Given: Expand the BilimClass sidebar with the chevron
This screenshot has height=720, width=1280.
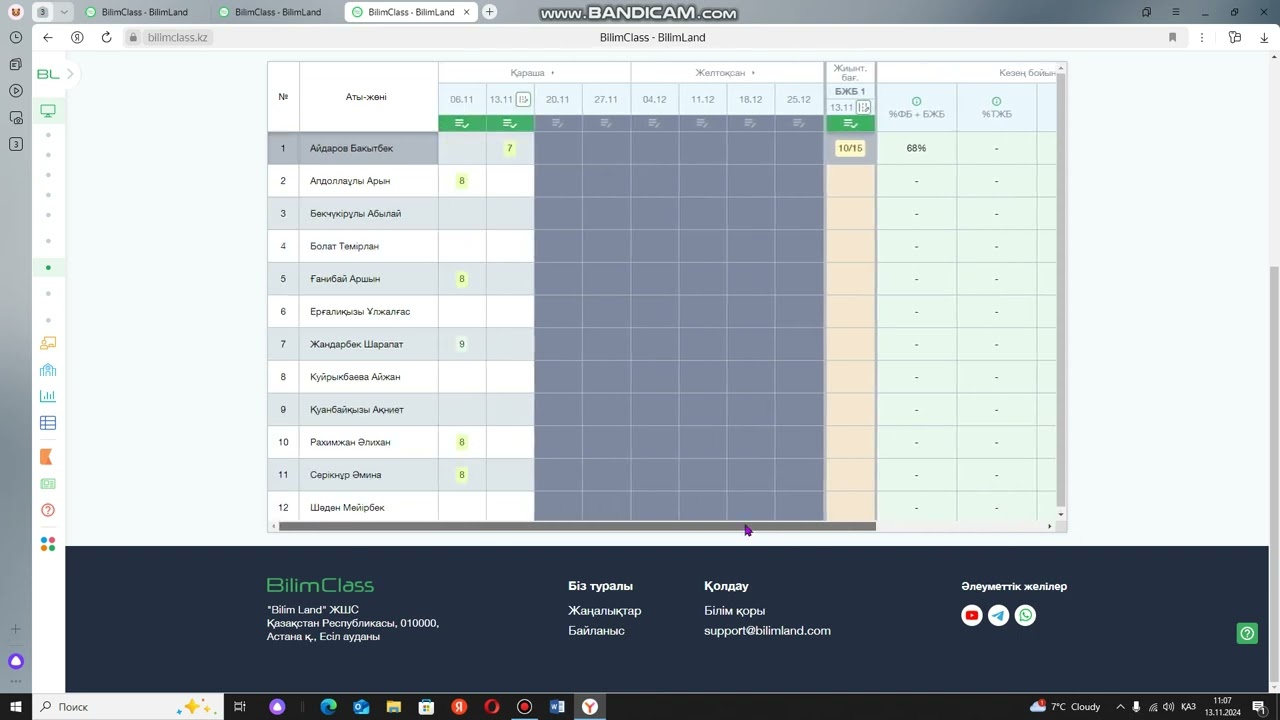Looking at the screenshot, I should [70, 74].
